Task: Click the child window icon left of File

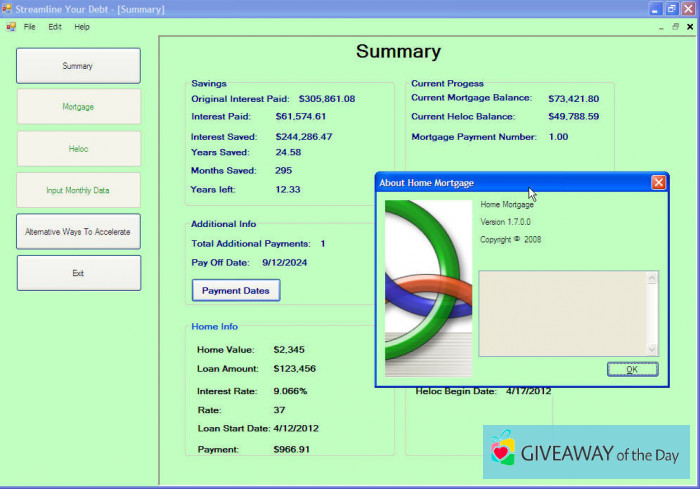Action: [x=11, y=27]
